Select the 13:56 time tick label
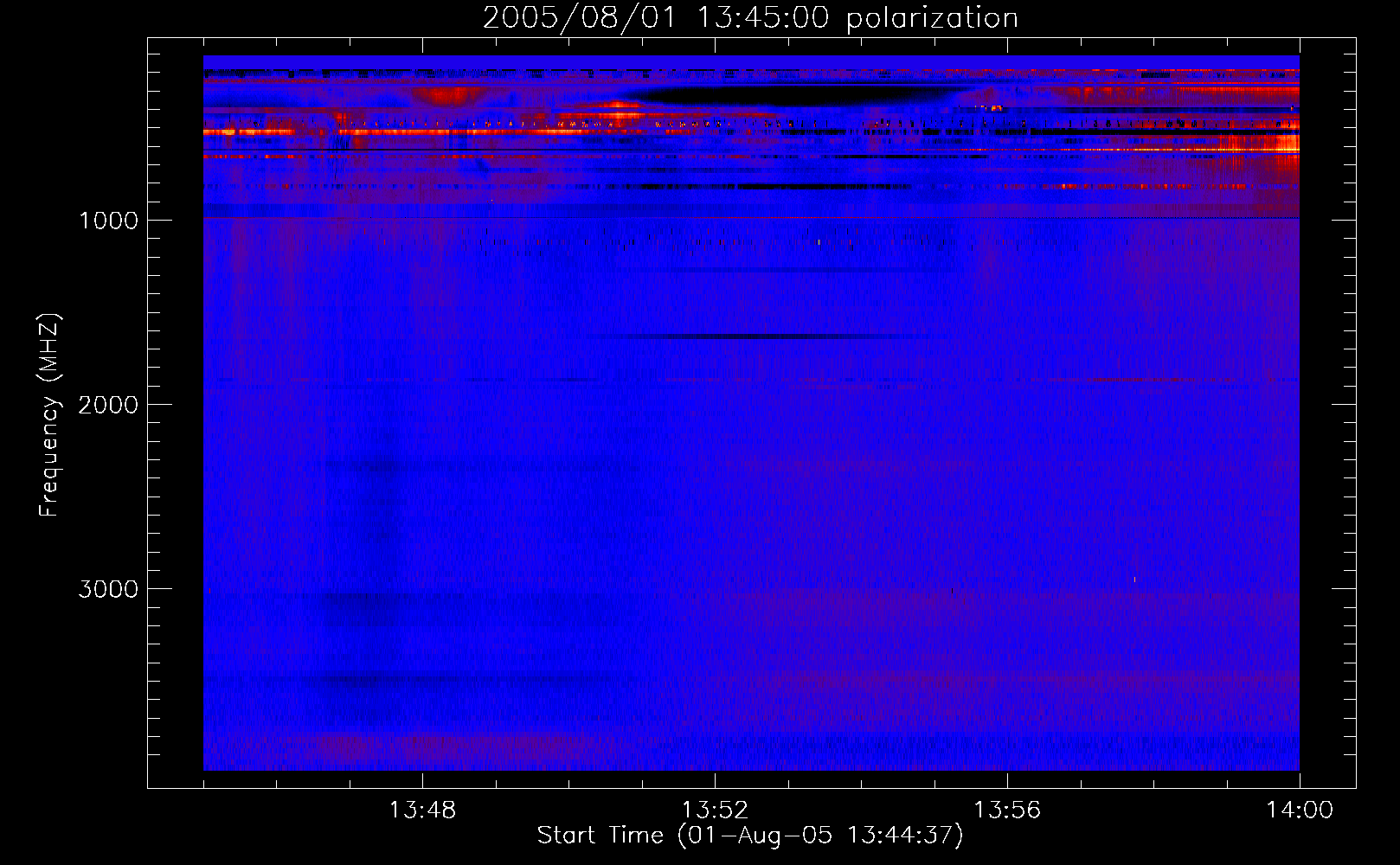1400x865 pixels. point(1007,811)
